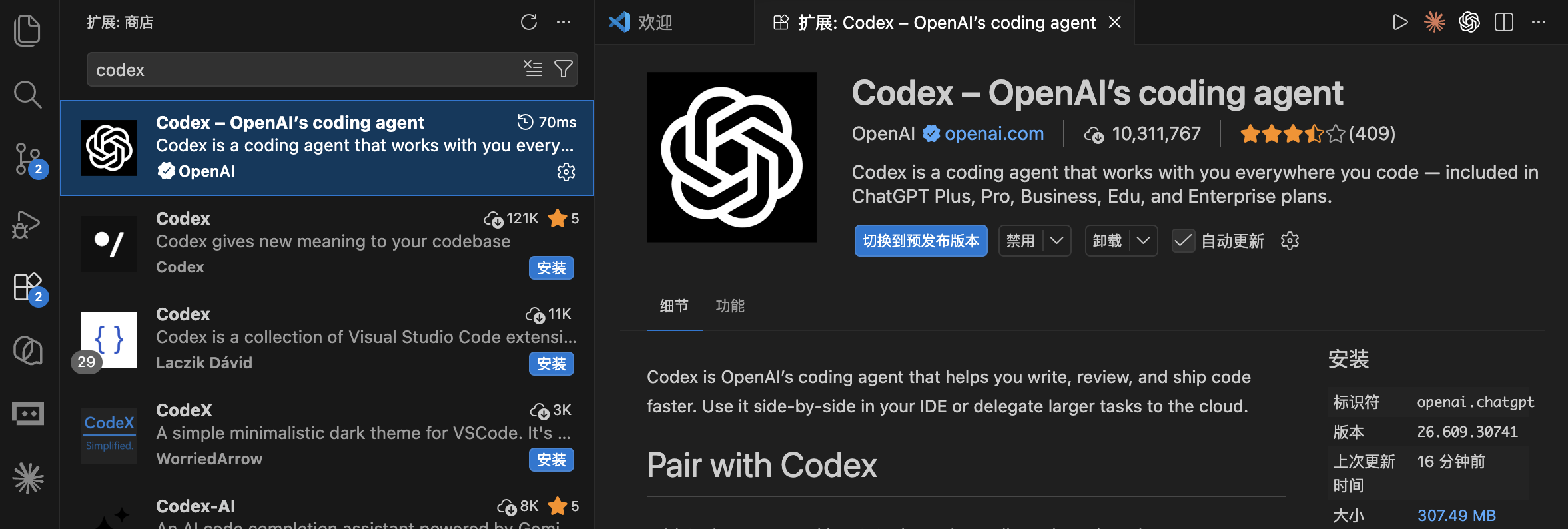Open the Claude starburst icon in activity bar
Image resolution: width=1568 pixels, height=529 pixels.
(28, 478)
